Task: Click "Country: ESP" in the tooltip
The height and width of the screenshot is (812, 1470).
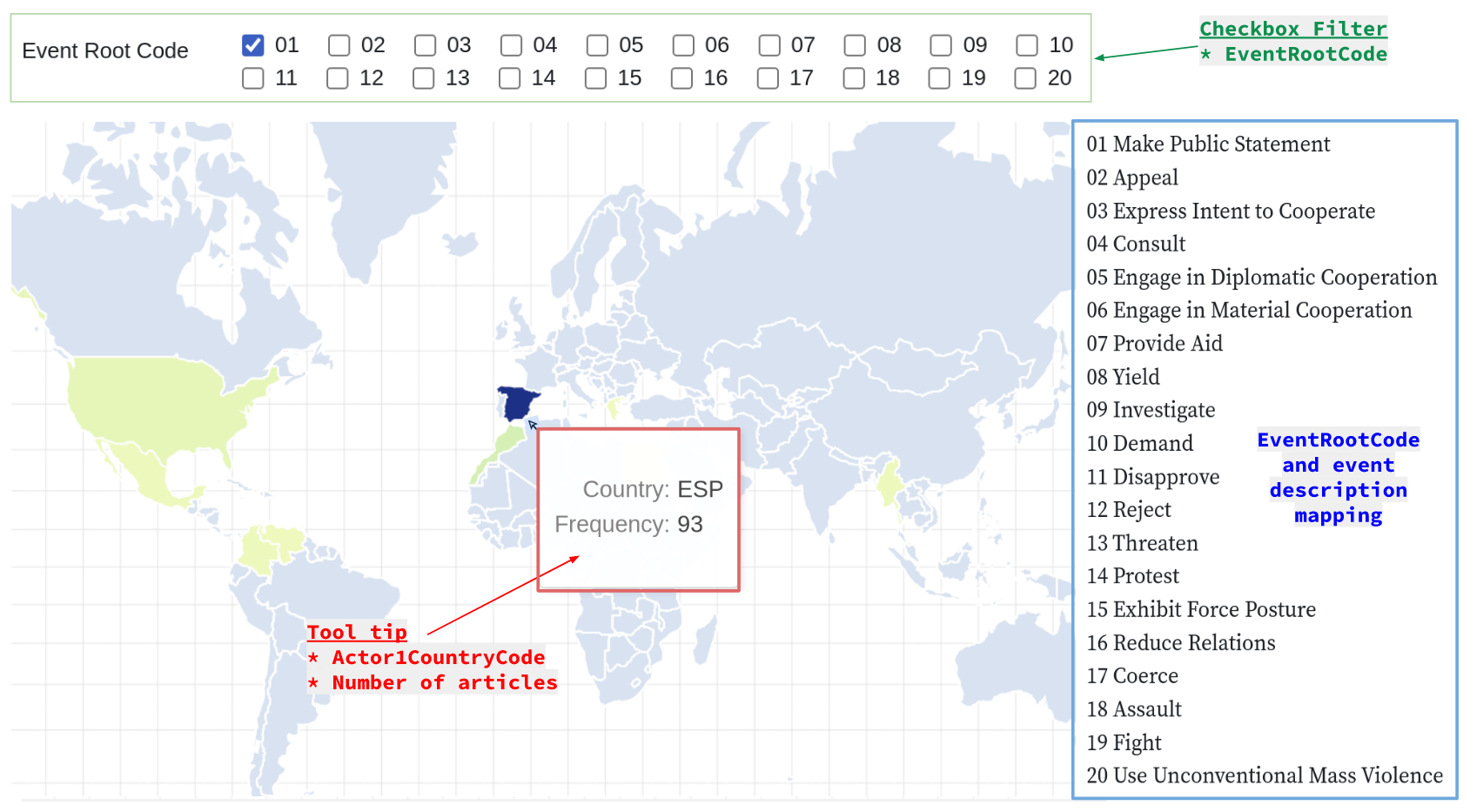Action: (x=653, y=489)
